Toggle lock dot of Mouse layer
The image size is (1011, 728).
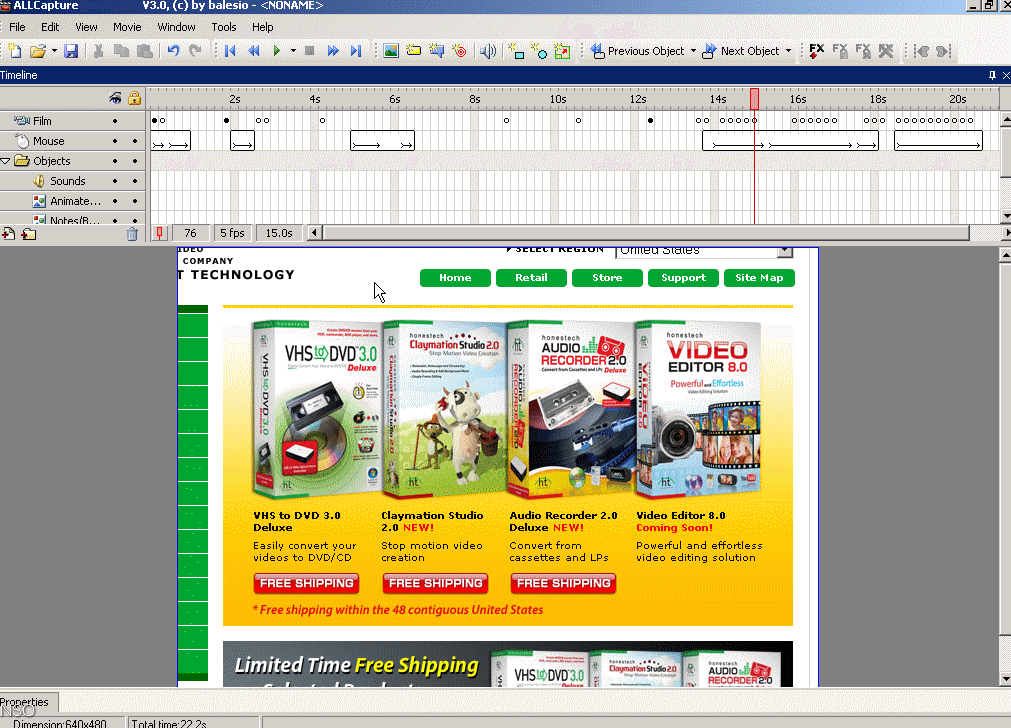click(135, 141)
